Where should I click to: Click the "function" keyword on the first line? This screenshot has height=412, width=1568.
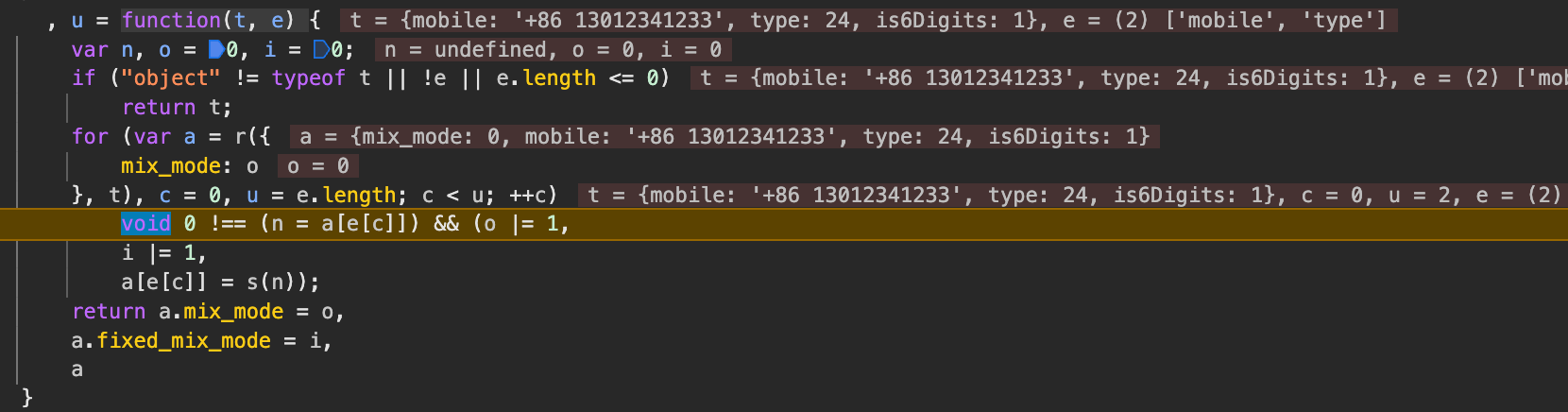click(x=171, y=20)
